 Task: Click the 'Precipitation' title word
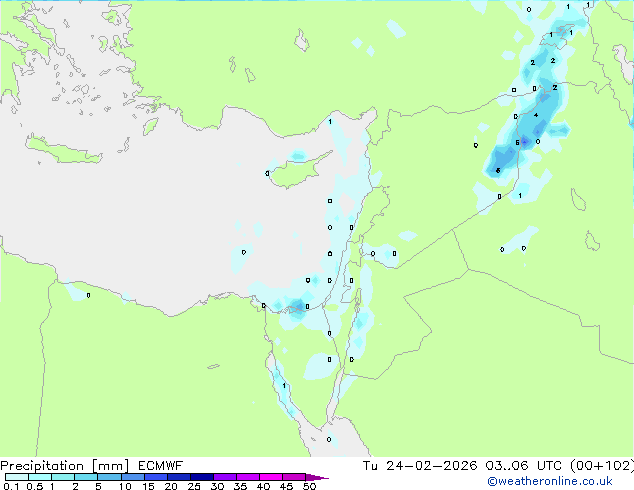(42, 466)
